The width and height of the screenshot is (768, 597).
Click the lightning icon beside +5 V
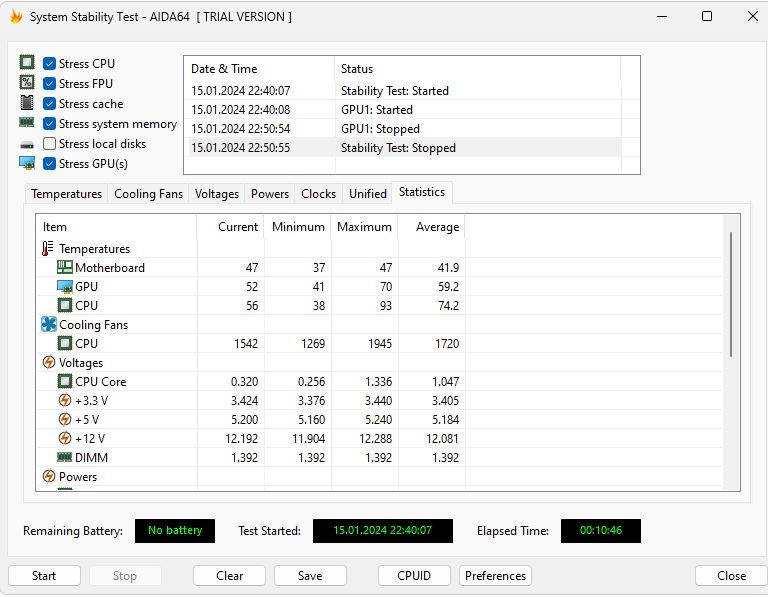(65, 419)
